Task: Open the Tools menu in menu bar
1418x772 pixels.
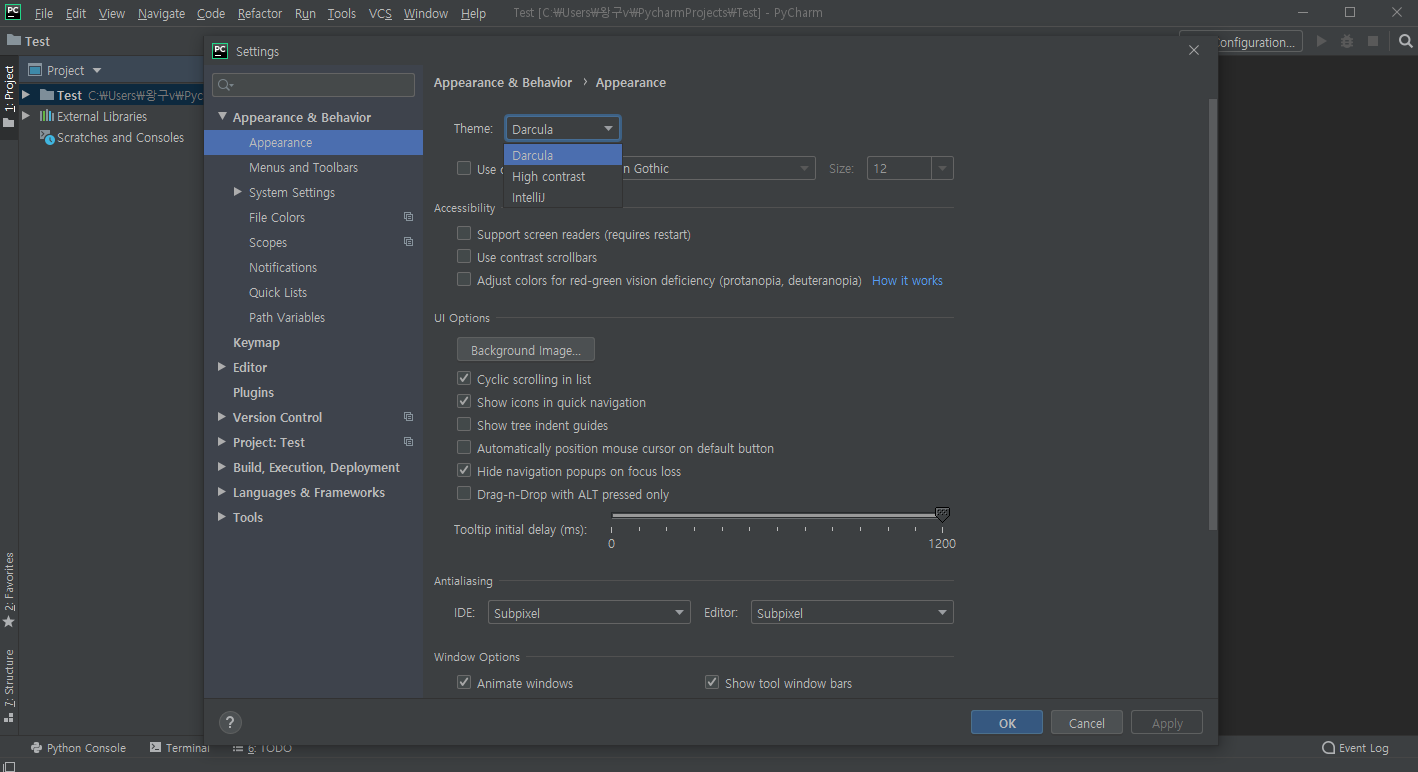Action: click(x=342, y=14)
